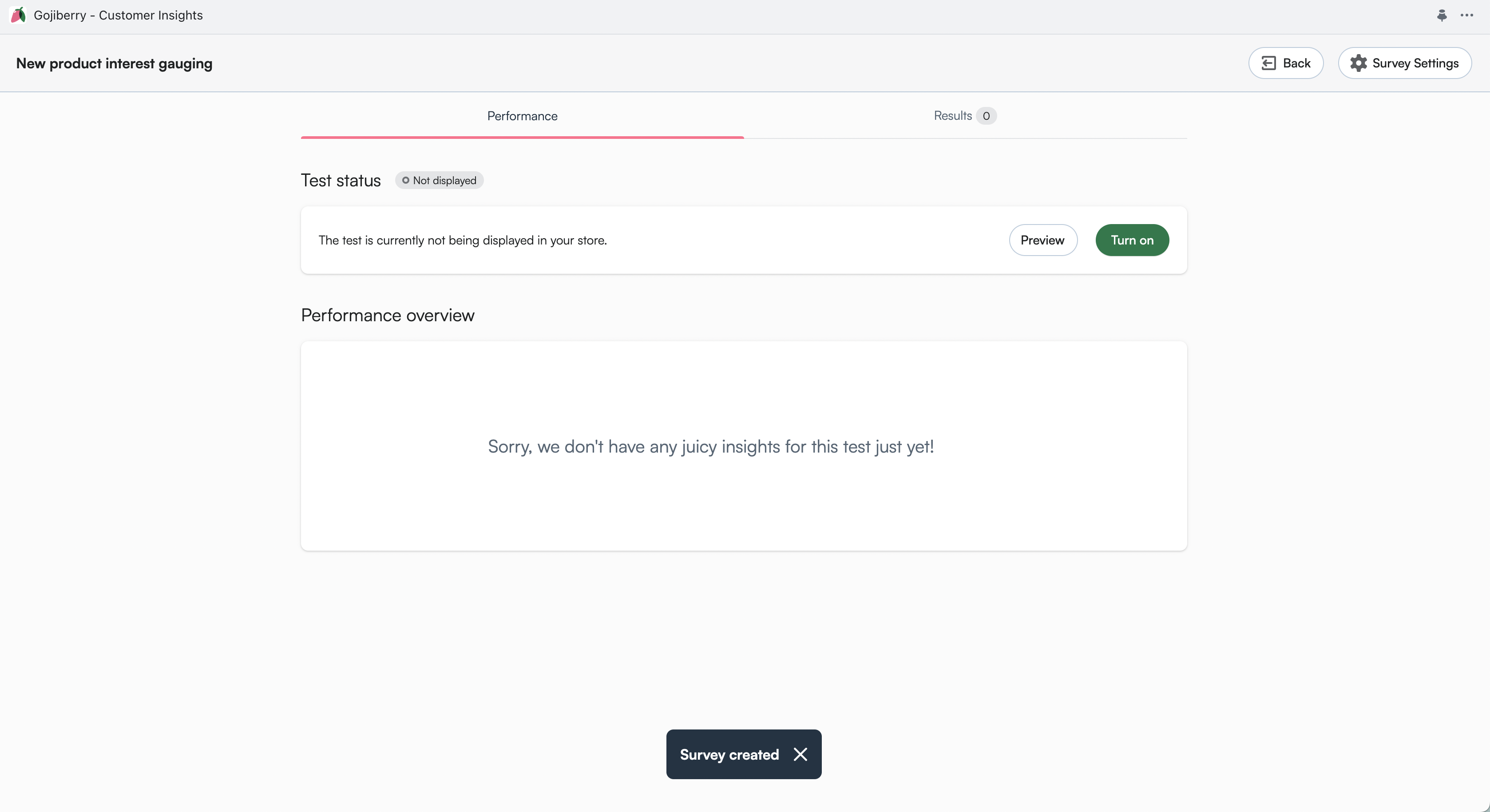Image resolution: width=1490 pixels, height=812 pixels.
Task: Click the Gojiberry logo icon
Action: (18, 15)
